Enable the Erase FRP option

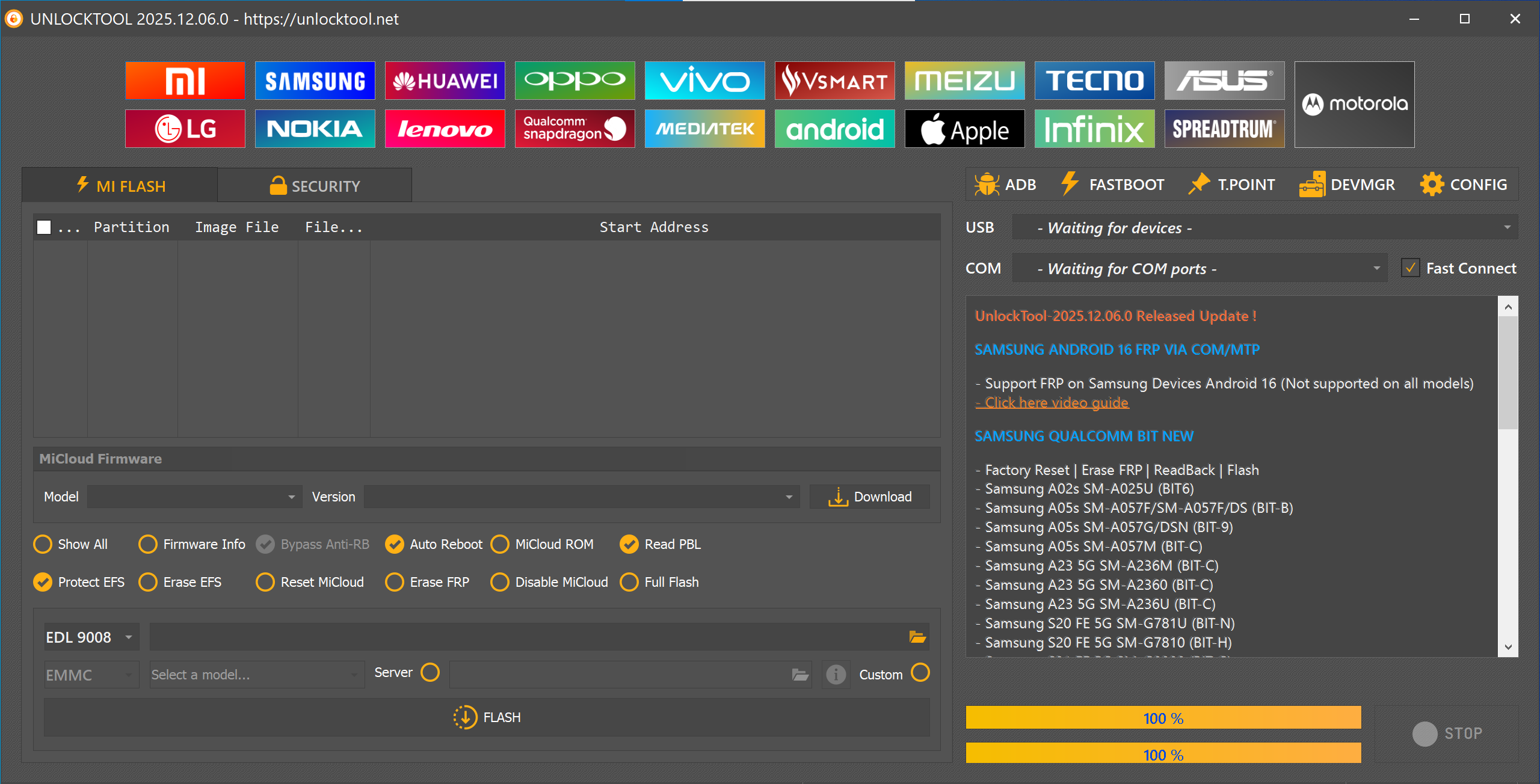click(x=395, y=582)
